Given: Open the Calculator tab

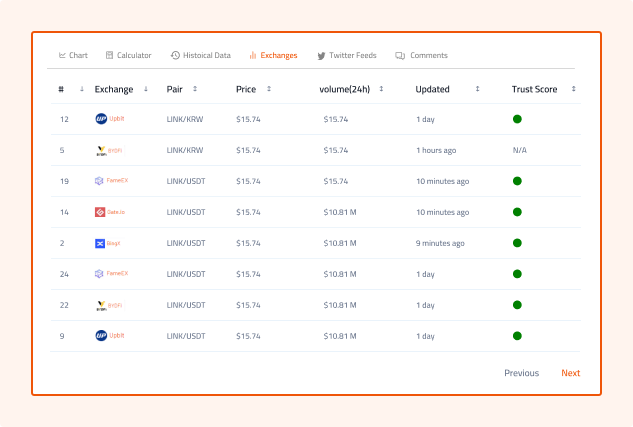Looking at the screenshot, I should [128, 55].
